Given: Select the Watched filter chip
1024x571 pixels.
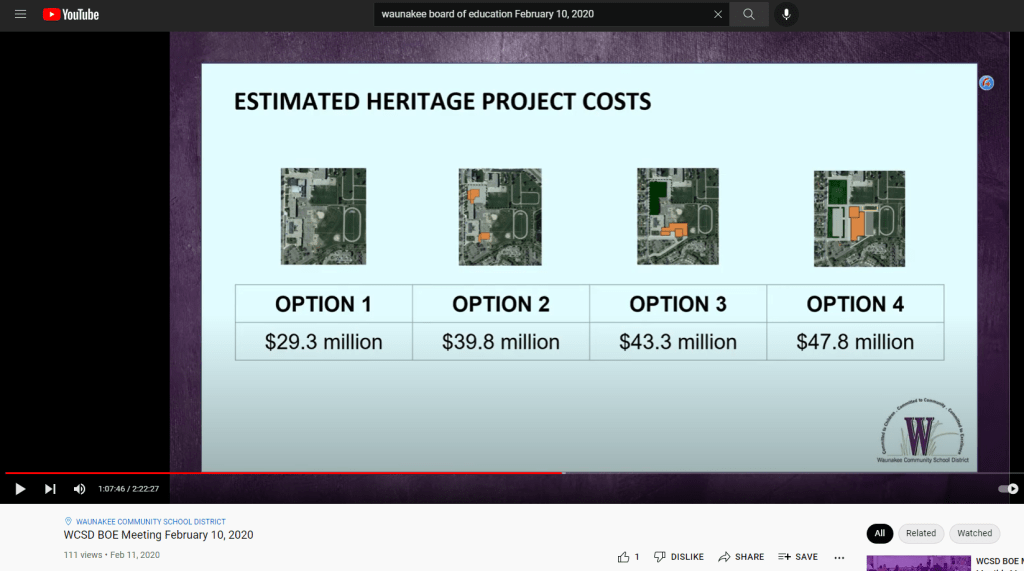Looking at the screenshot, I should coord(974,533).
